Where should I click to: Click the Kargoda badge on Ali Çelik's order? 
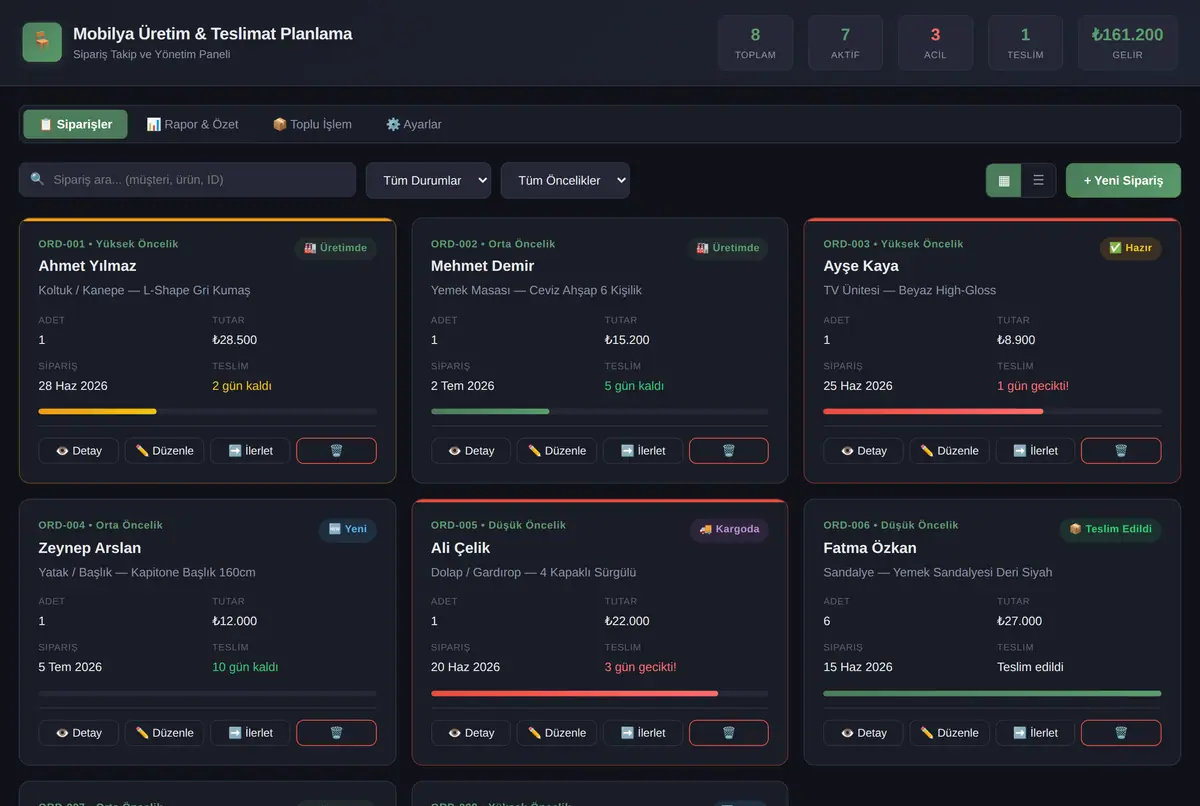click(x=729, y=529)
